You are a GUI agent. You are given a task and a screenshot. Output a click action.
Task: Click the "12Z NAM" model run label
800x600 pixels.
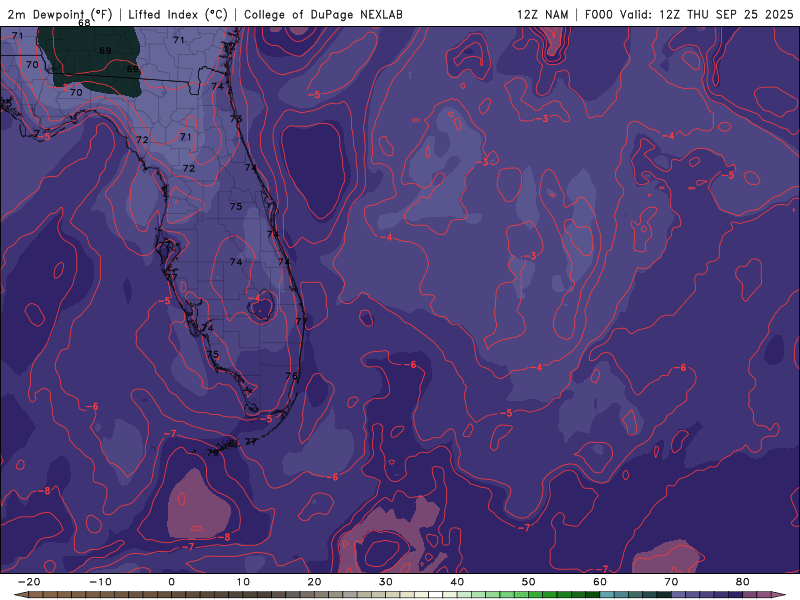(542, 14)
